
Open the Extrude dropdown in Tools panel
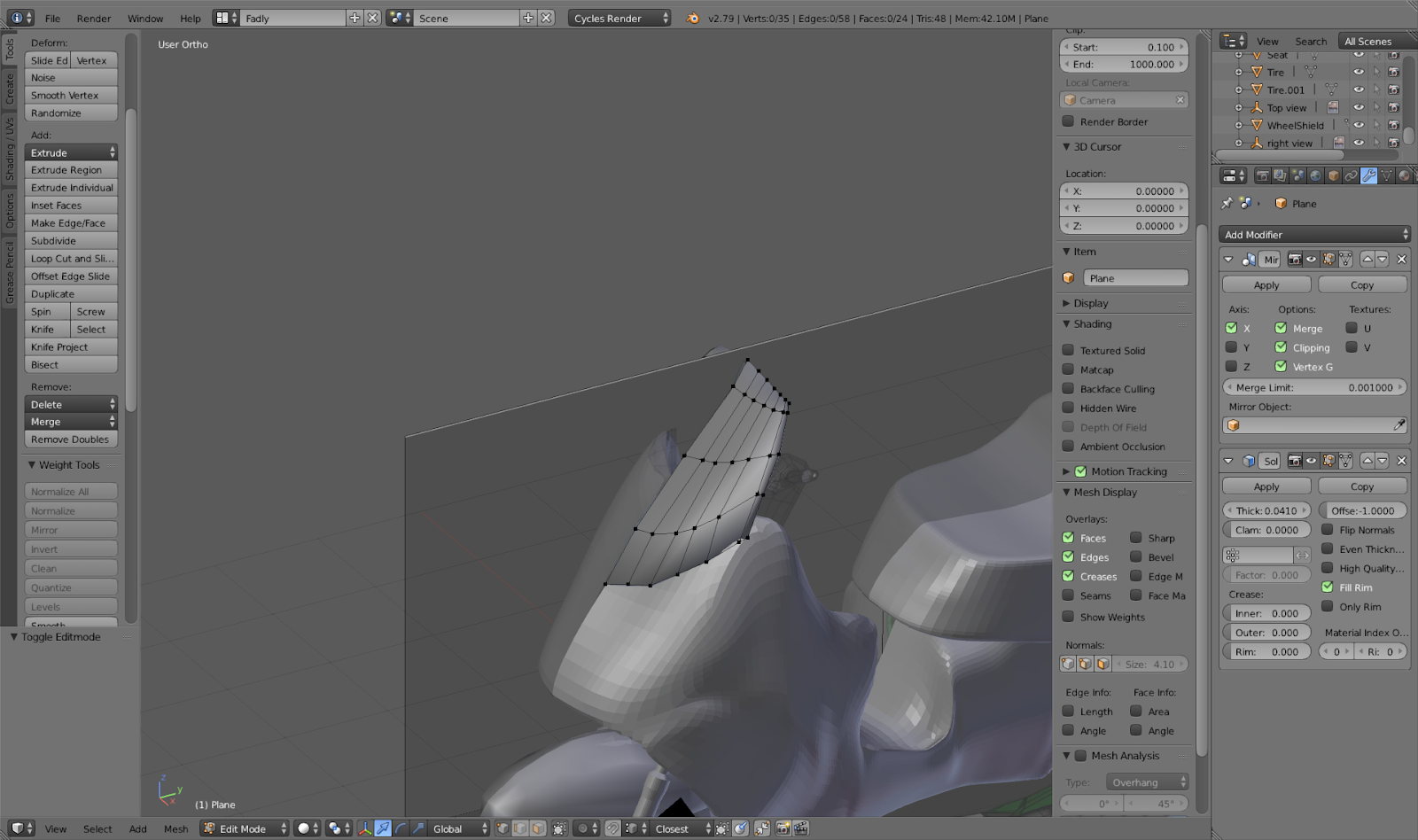(x=71, y=152)
